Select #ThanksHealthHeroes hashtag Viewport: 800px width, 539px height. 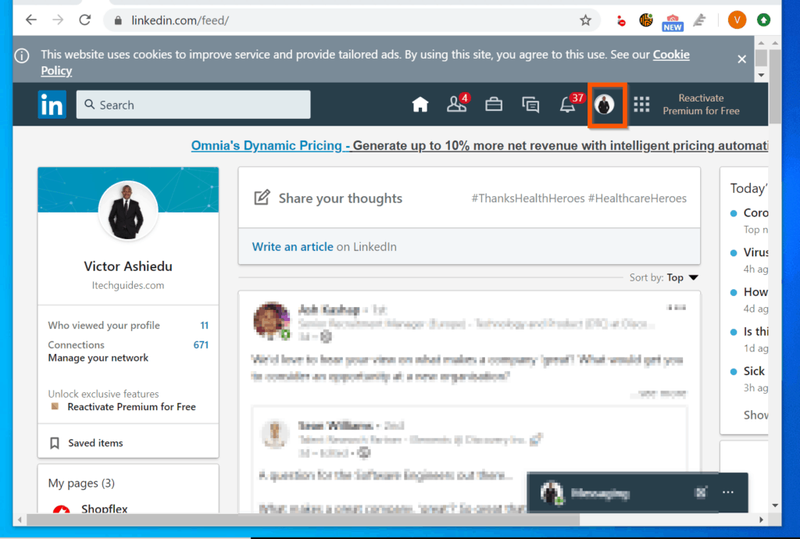point(528,199)
